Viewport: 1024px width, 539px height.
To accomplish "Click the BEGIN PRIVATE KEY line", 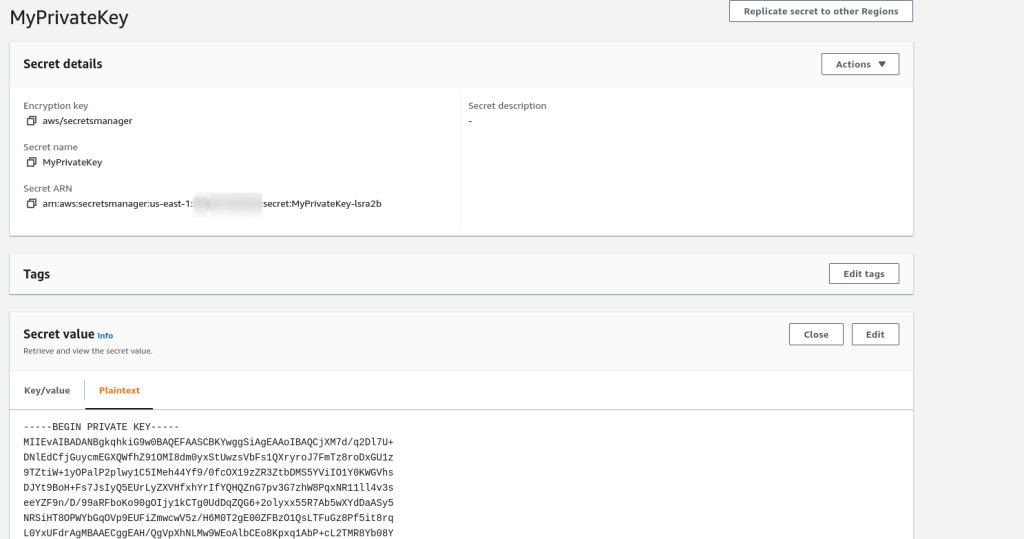I will (101, 427).
